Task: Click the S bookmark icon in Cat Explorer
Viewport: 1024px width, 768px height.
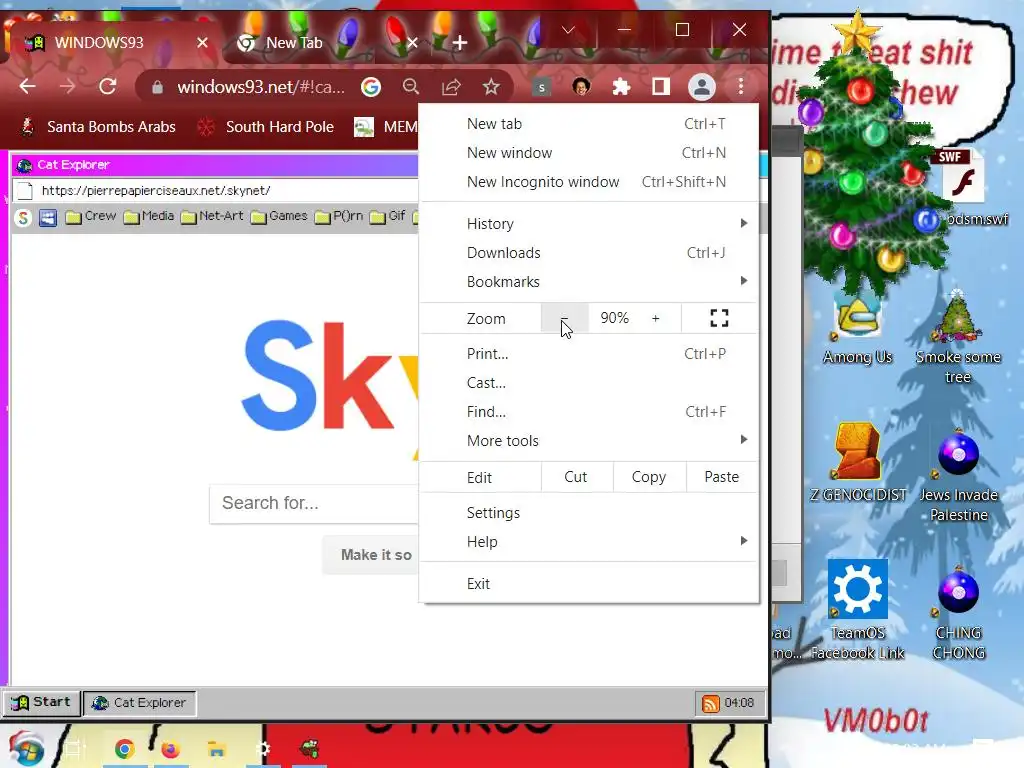Action: 24,217
